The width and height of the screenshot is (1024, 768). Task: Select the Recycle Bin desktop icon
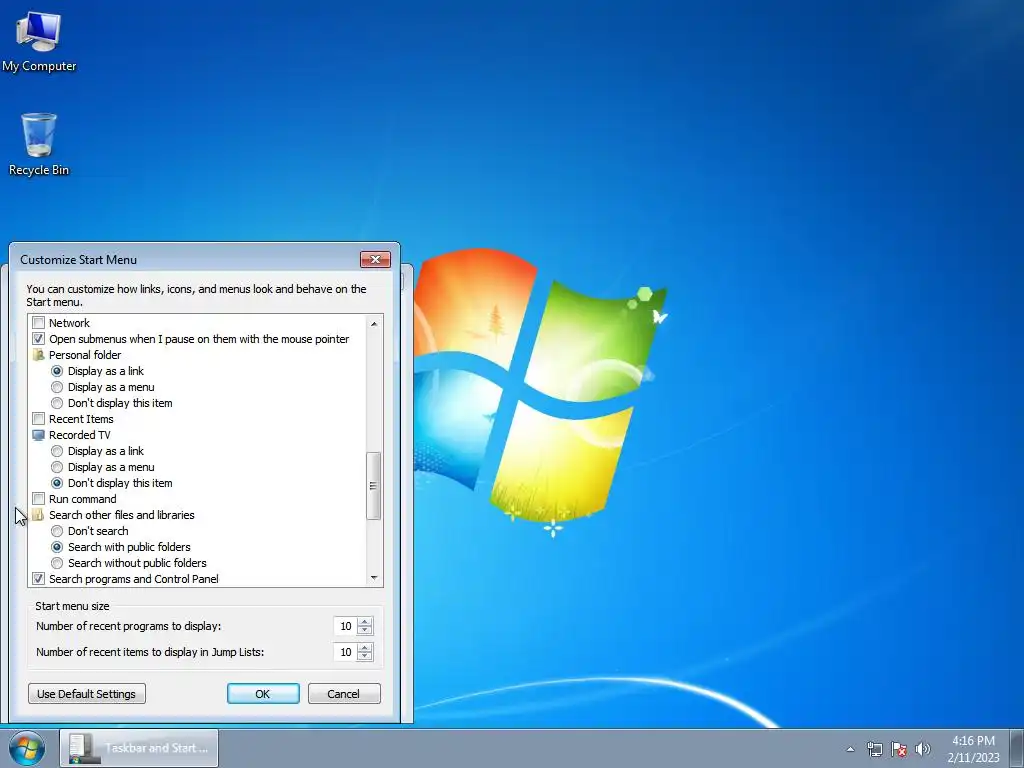pyautogui.click(x=39, y=144)
